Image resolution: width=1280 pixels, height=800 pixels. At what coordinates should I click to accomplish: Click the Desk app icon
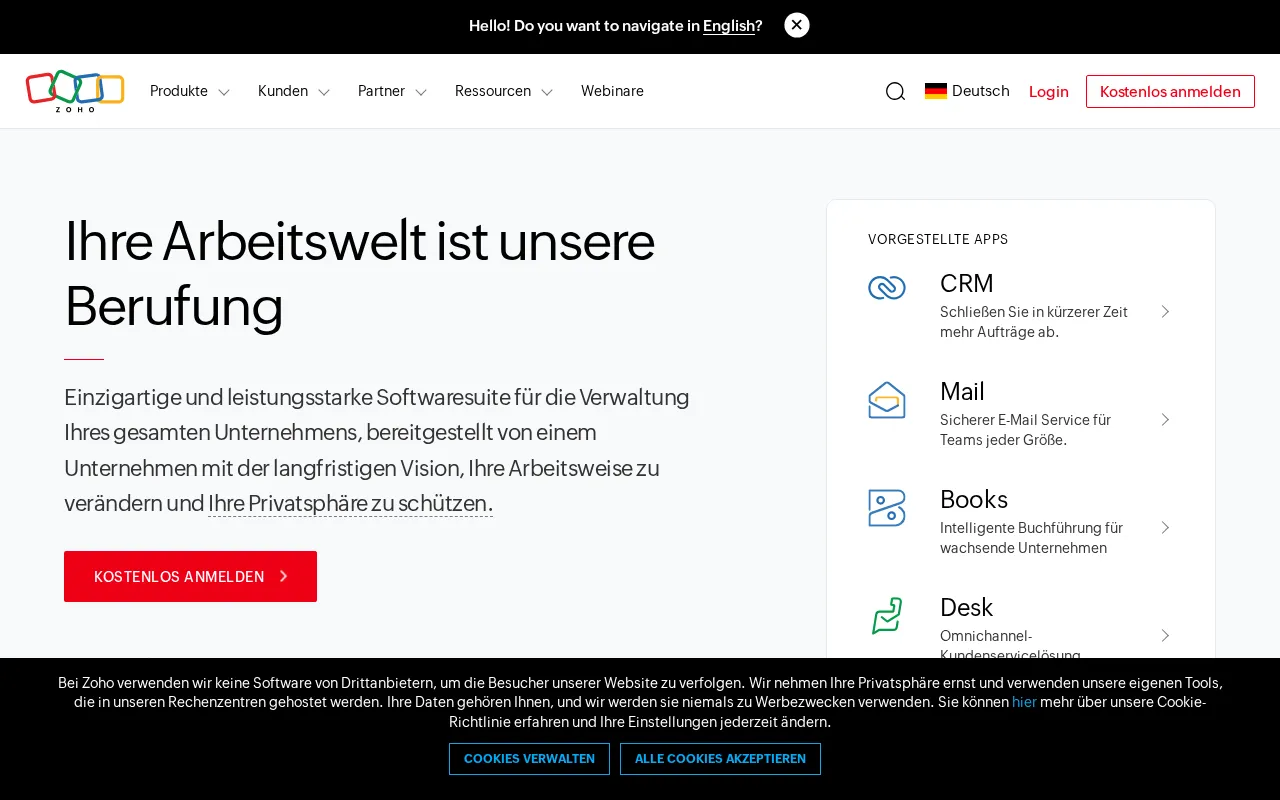coord(887,616)
